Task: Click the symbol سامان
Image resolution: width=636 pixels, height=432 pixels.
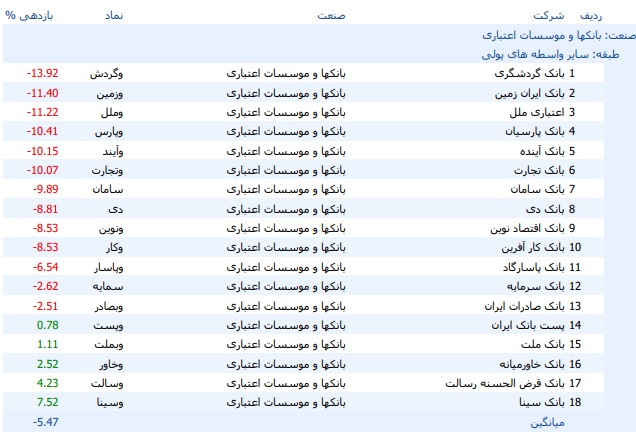Action: pos(108,189)
